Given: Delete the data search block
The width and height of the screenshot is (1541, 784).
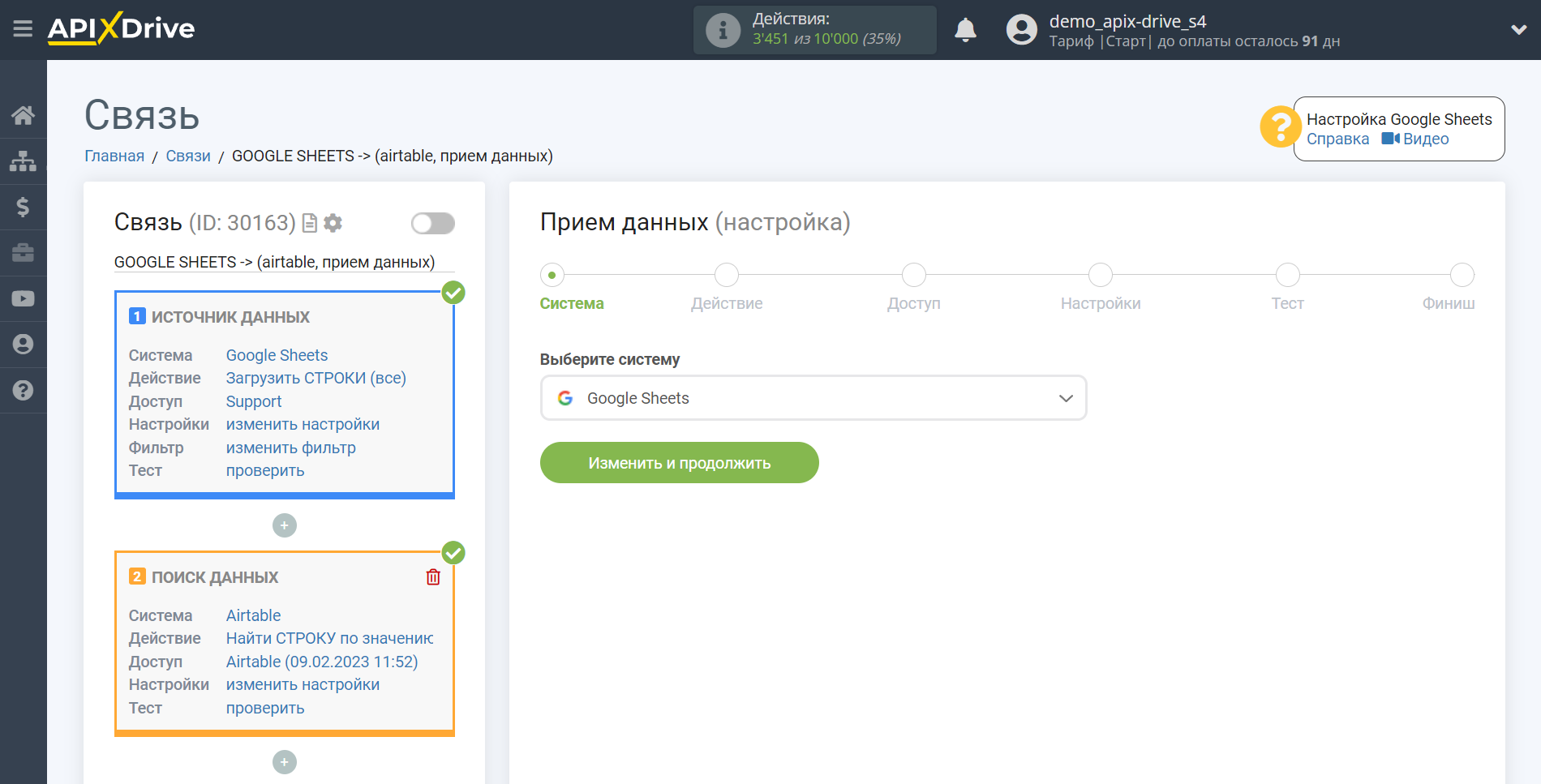Looking at the screenshot, I should pyautogui.click(x=433, y=576).
